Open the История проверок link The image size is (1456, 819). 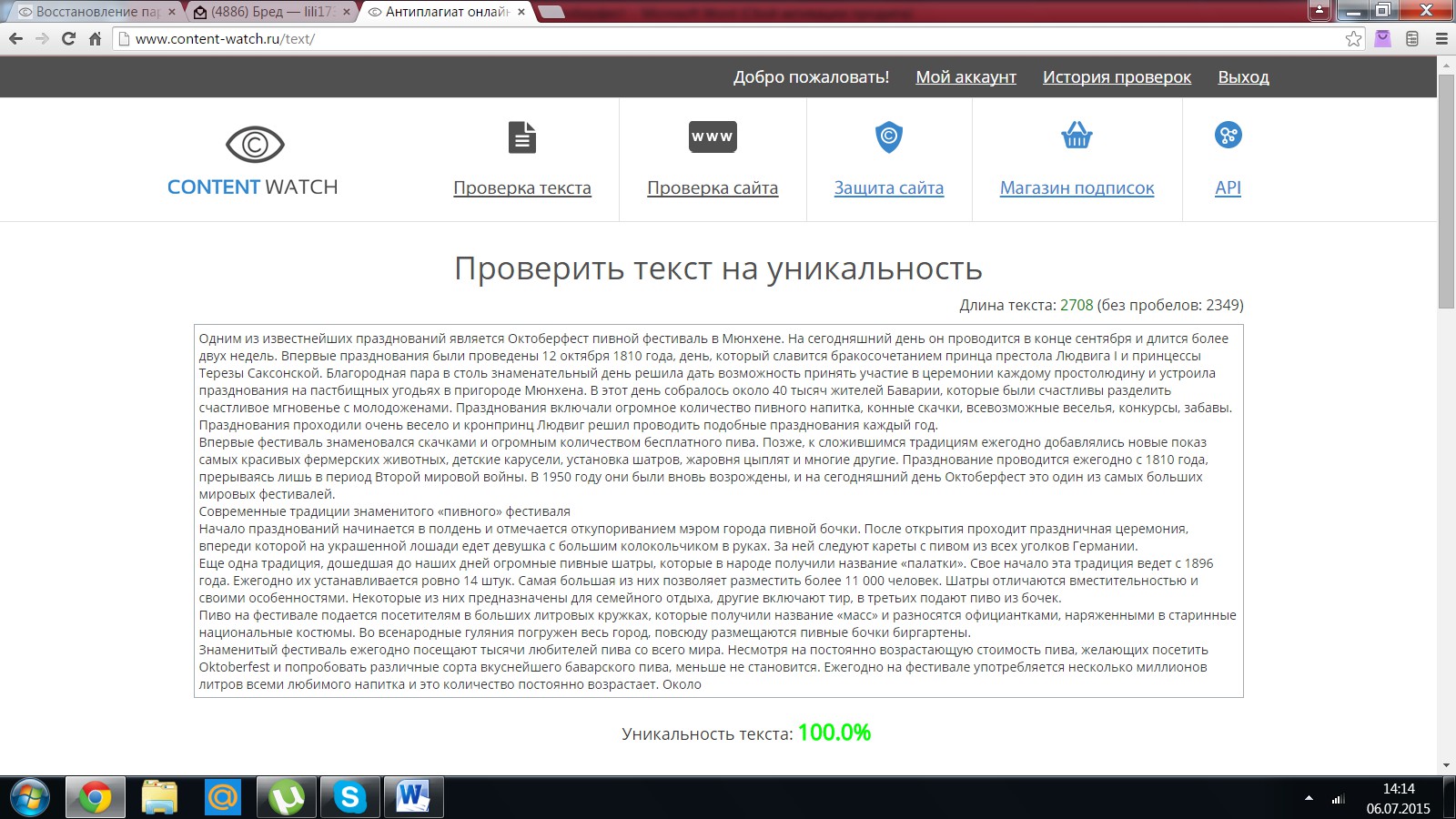pyautogui.click(x=1117, y=77)
